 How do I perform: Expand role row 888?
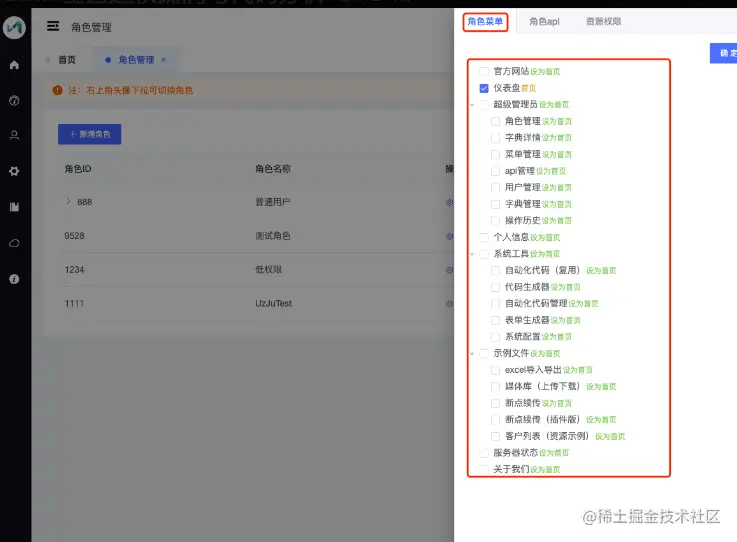[68, 201]
